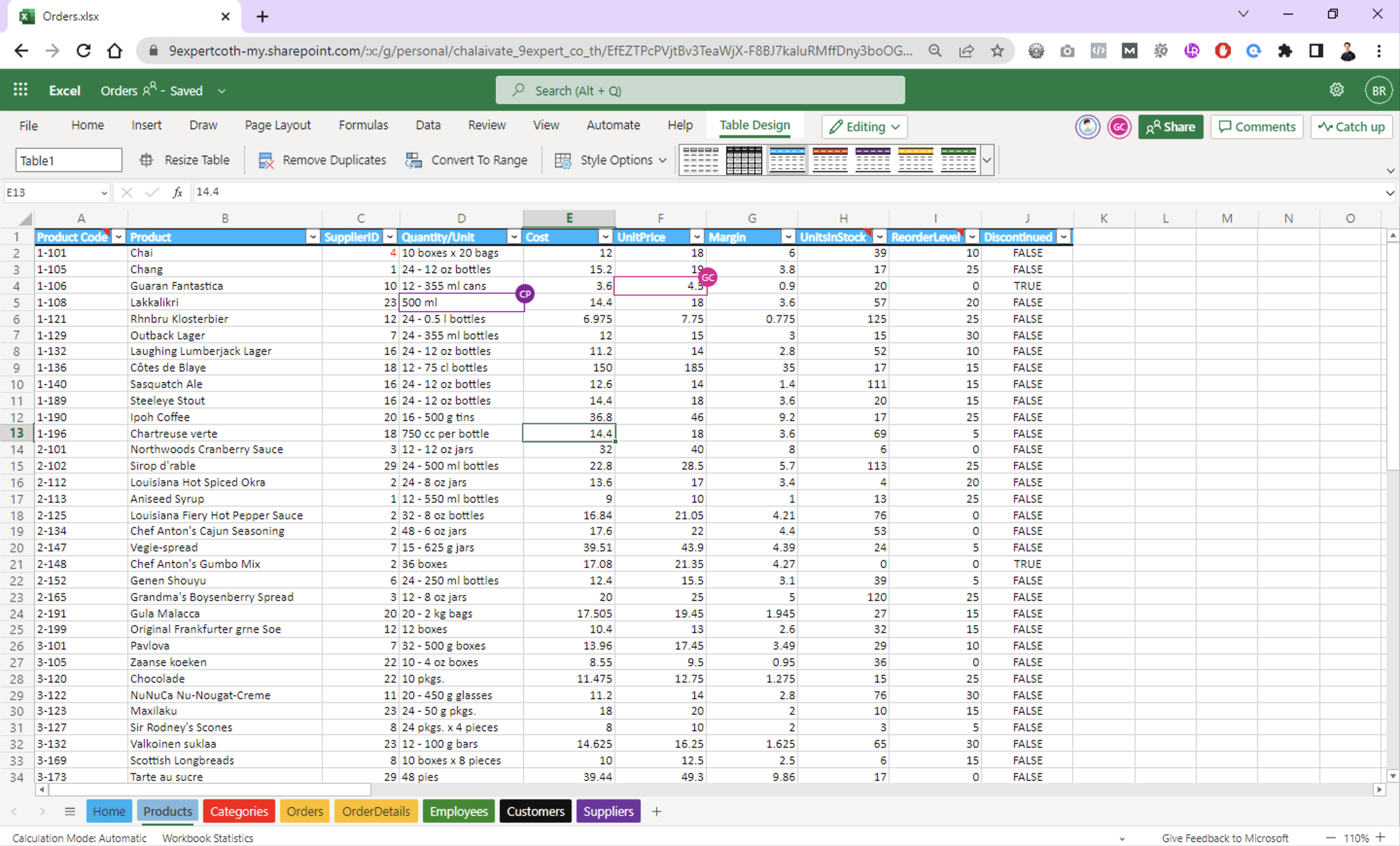Click the Insert Function fx icon

click(x=177, y=192)
